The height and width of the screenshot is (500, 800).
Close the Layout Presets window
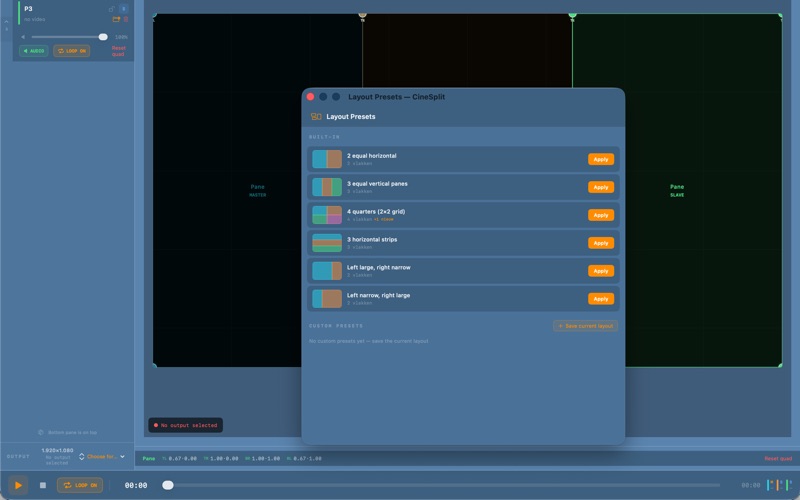[x=310, y=97]
